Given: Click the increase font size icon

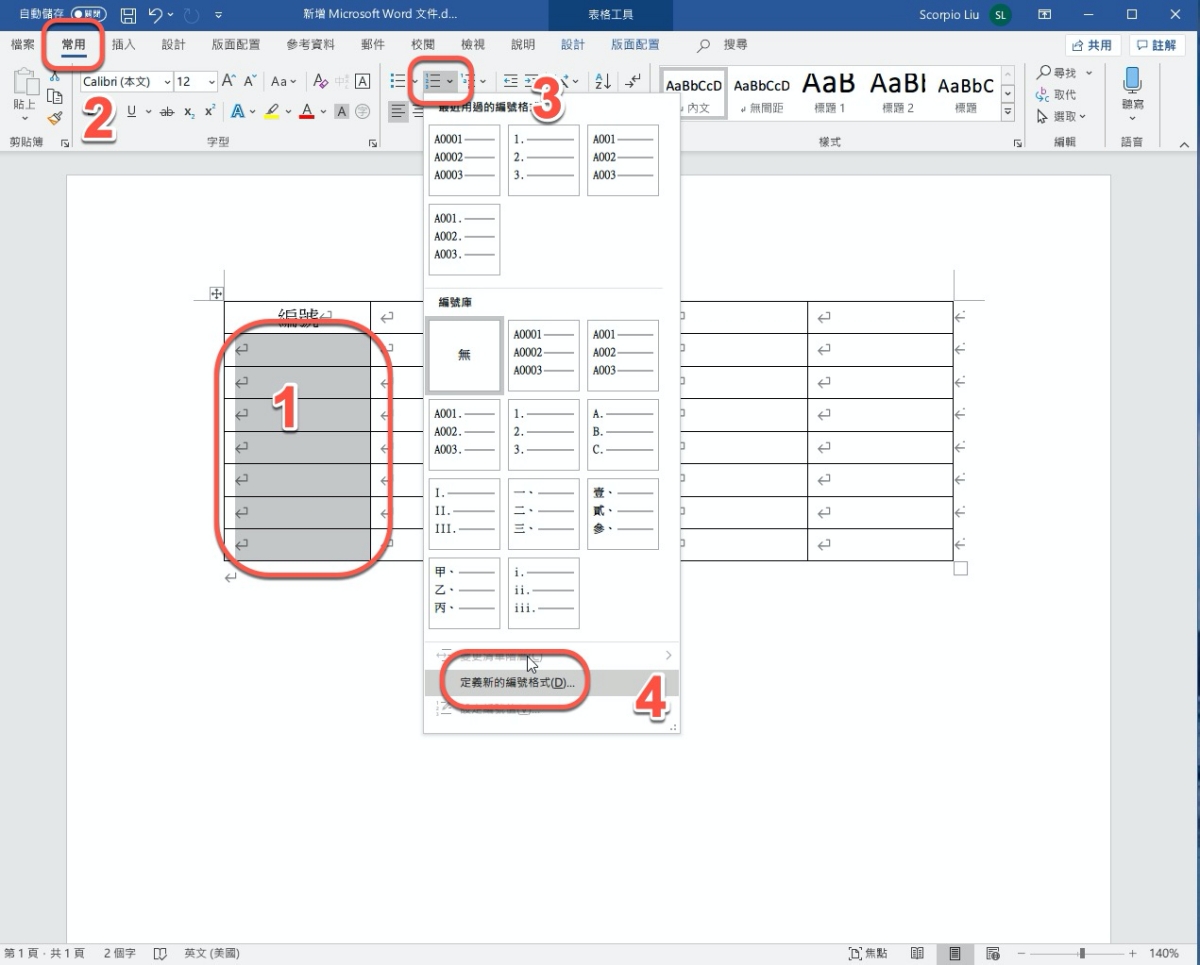Looking at the screenshot, I should (x=229, y=81).
